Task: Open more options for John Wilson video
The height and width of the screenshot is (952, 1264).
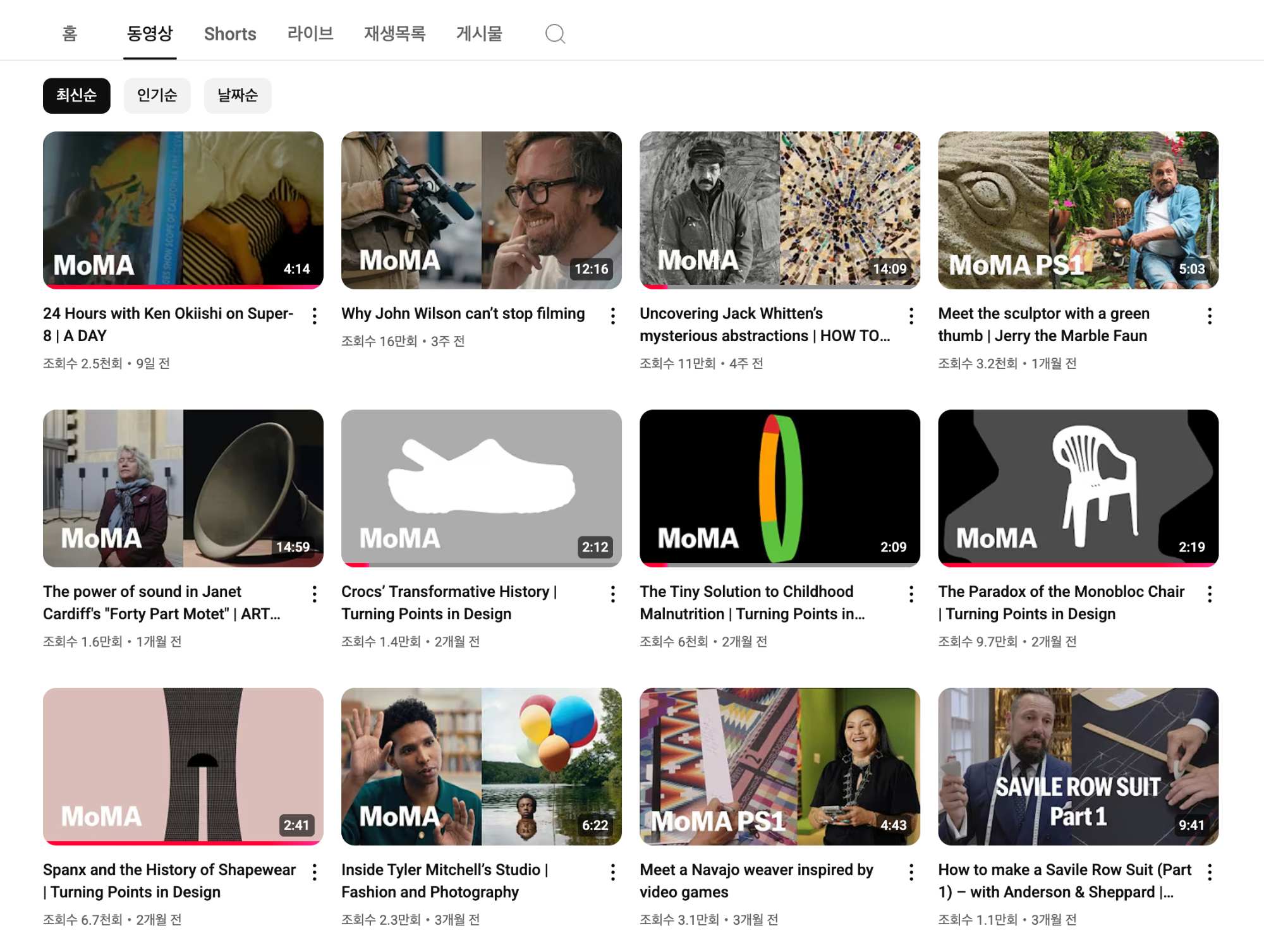Action: click(x=612, y=316)
